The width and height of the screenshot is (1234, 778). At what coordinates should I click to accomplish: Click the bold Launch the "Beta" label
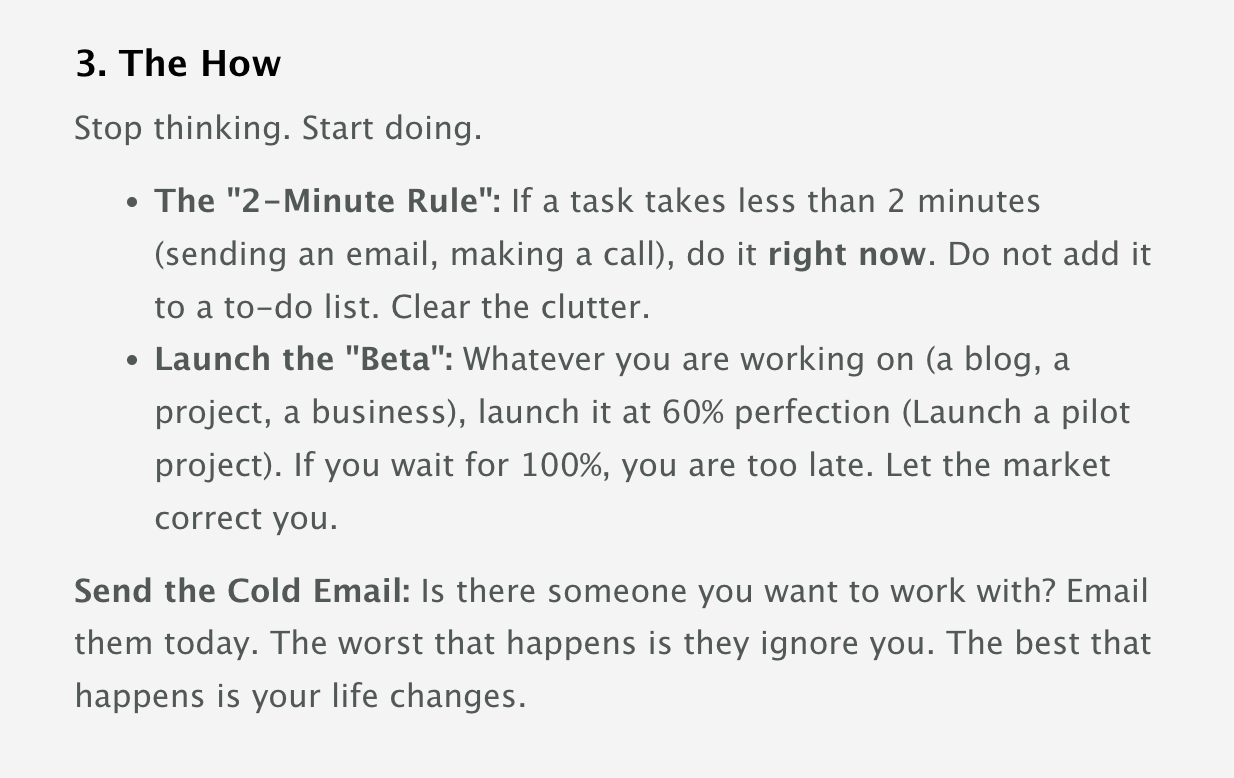coord(303,359)
